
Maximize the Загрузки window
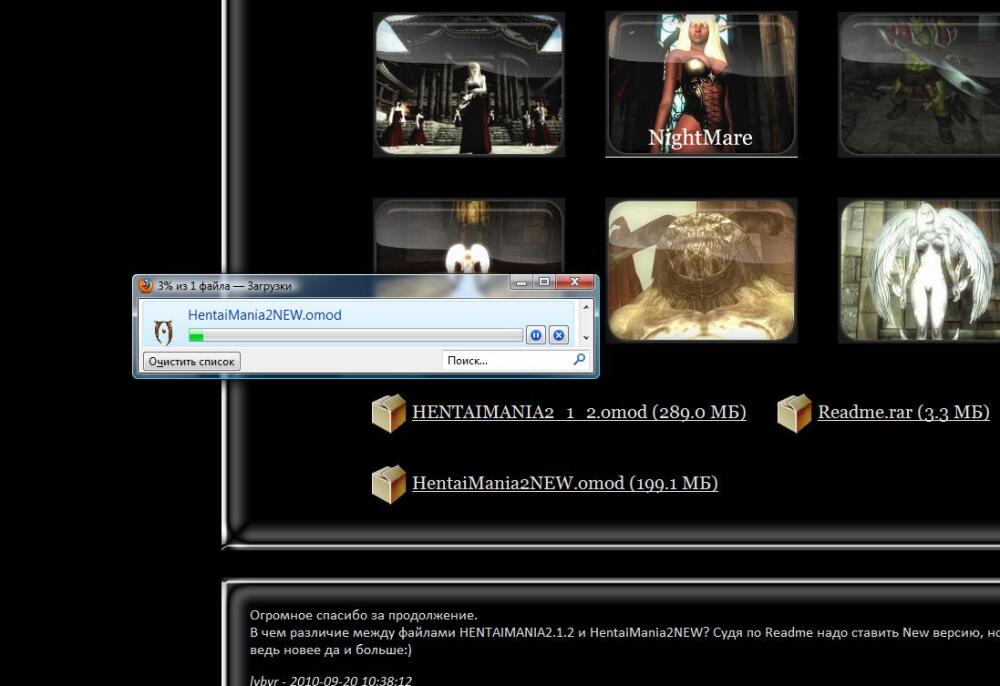click(x=544, y=282)
